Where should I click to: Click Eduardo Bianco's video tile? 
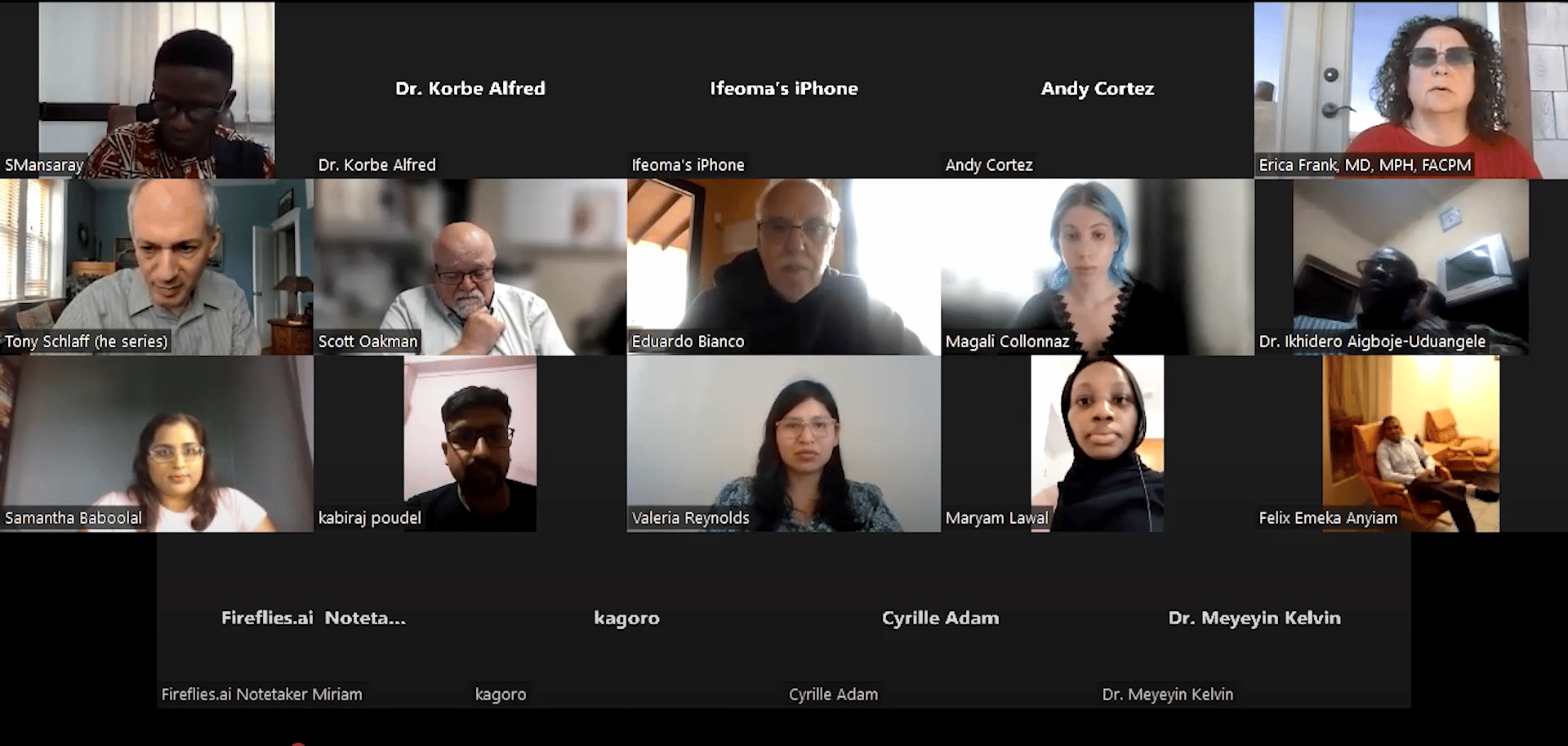click(784, 267)
